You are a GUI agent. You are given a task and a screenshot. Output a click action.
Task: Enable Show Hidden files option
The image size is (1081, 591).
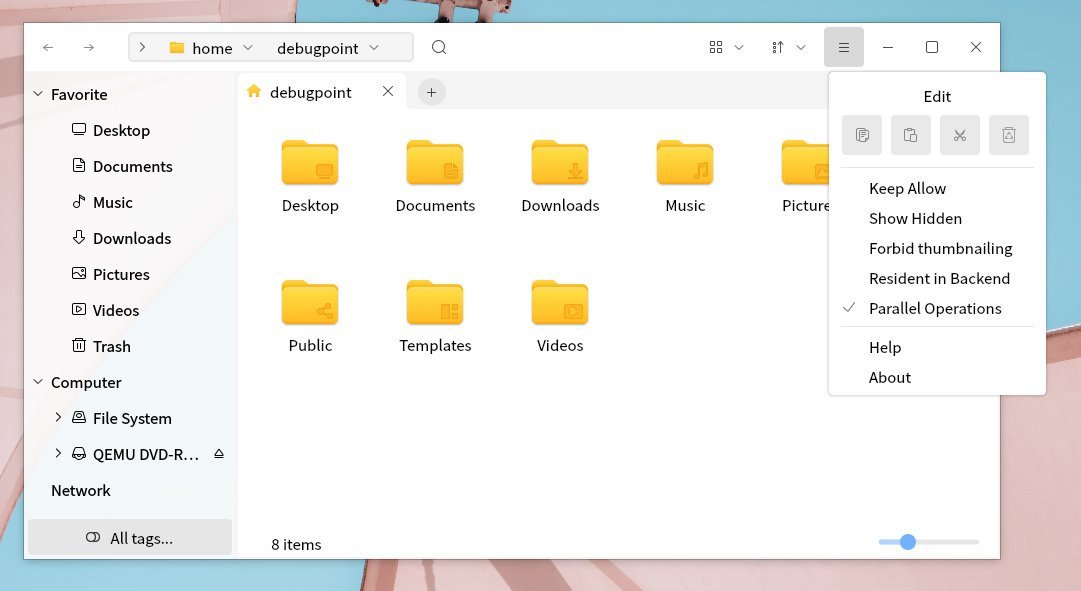coord(915,218)
